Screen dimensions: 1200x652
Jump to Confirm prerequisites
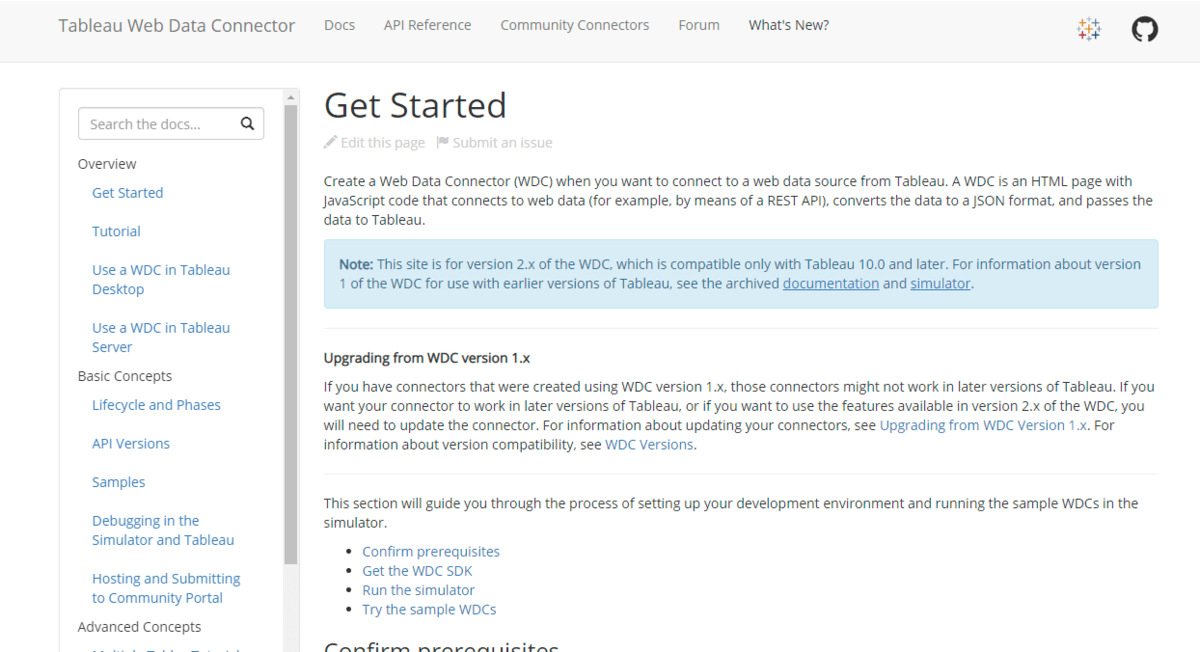tap(431, 552)
